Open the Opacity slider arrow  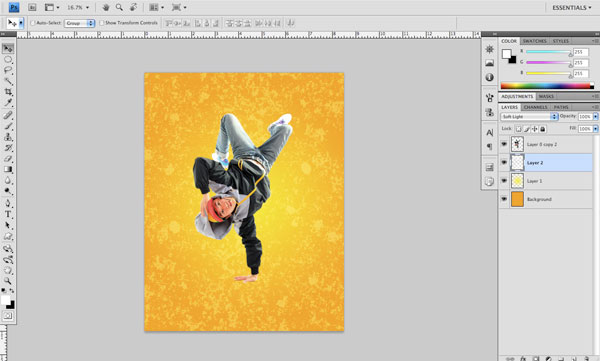[x=595, y=116]
